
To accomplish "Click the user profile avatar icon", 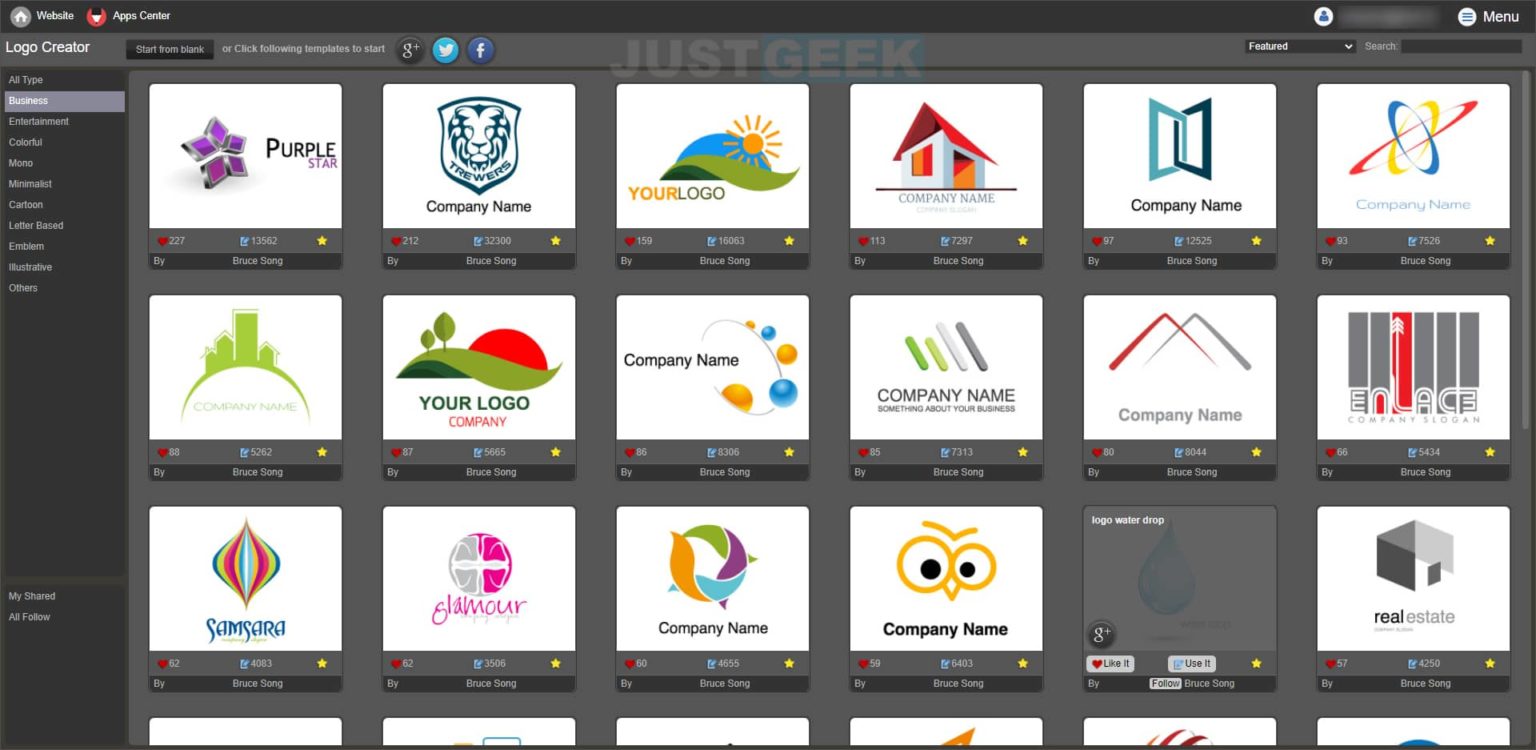I will 1324,16.
